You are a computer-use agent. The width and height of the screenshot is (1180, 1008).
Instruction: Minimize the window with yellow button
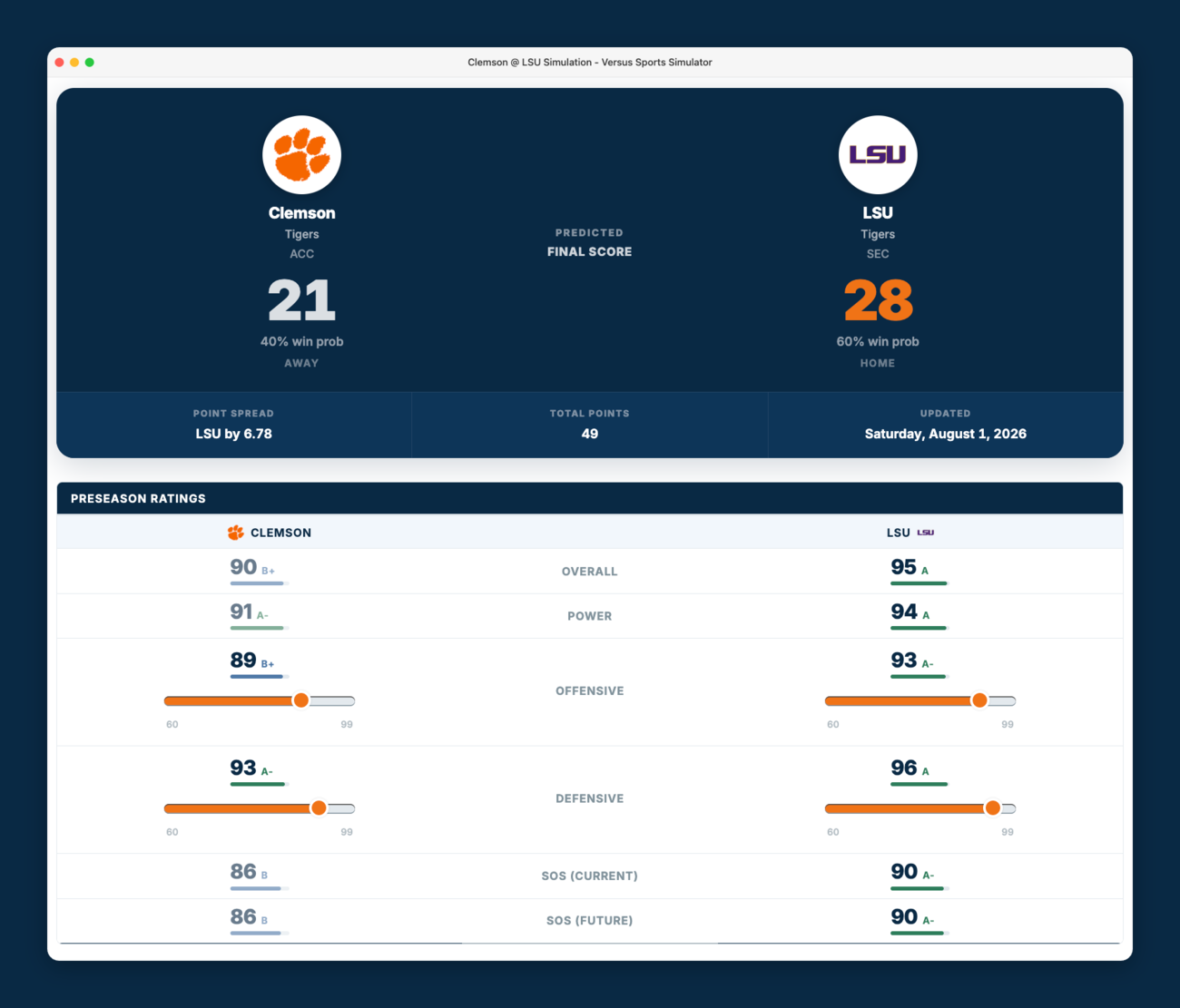(74, 63)
